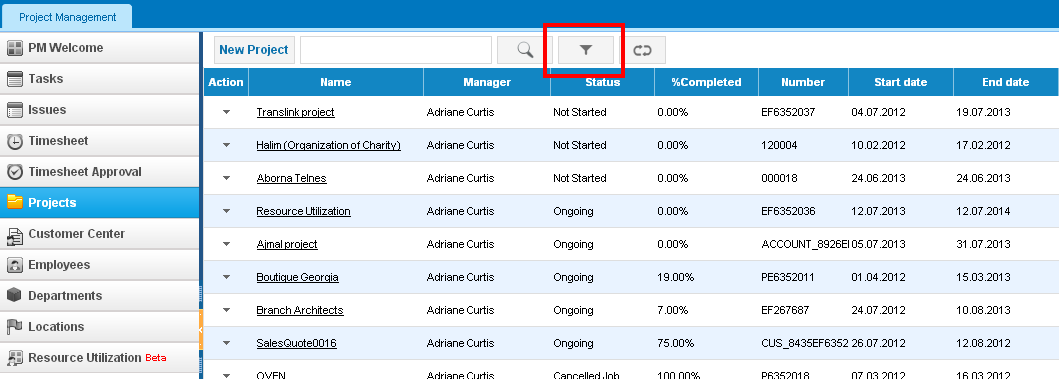The image size is (1059, 379).
Task: Select Projects in the sidebar
Action: tap(99, 203)
